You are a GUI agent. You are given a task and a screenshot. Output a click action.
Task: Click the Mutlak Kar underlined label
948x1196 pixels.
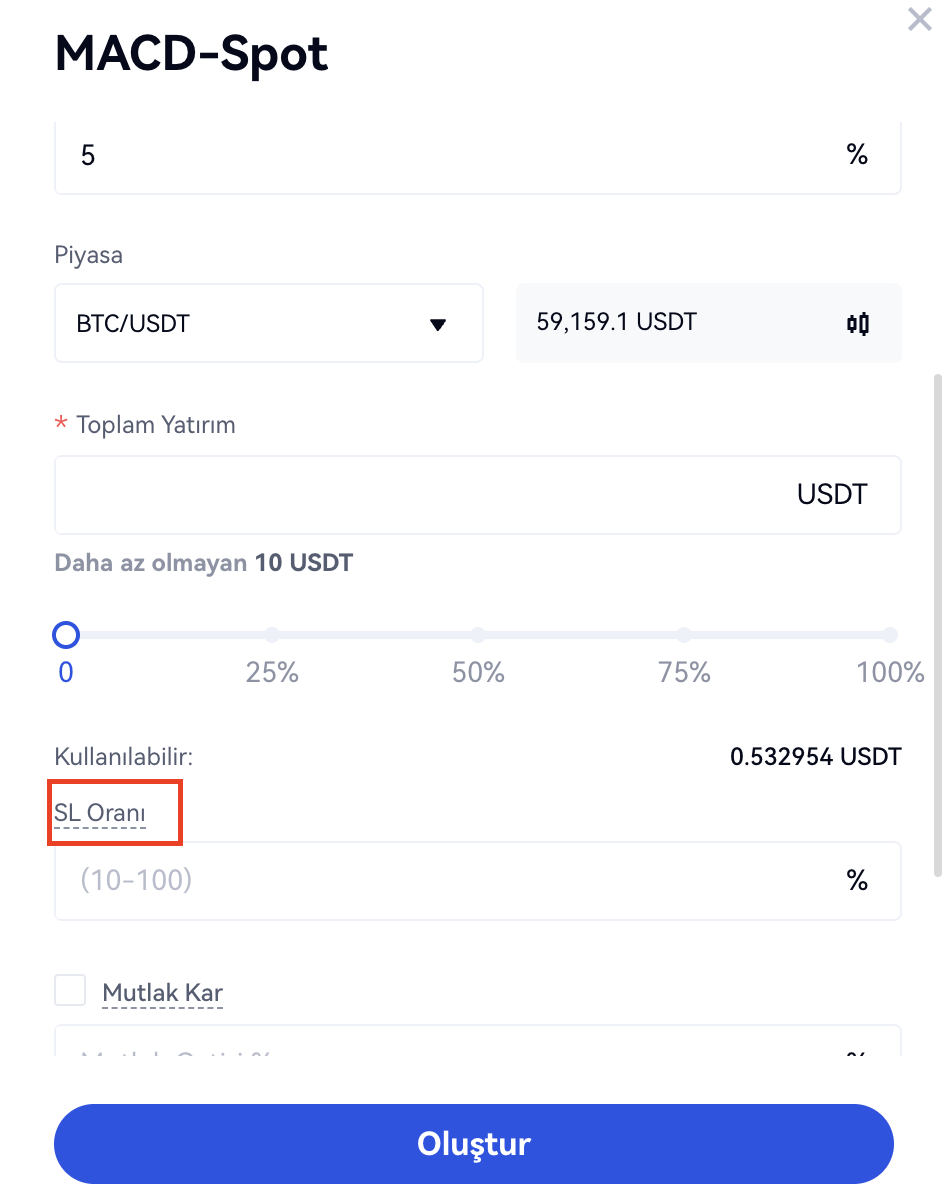click(x=162, y=994)
